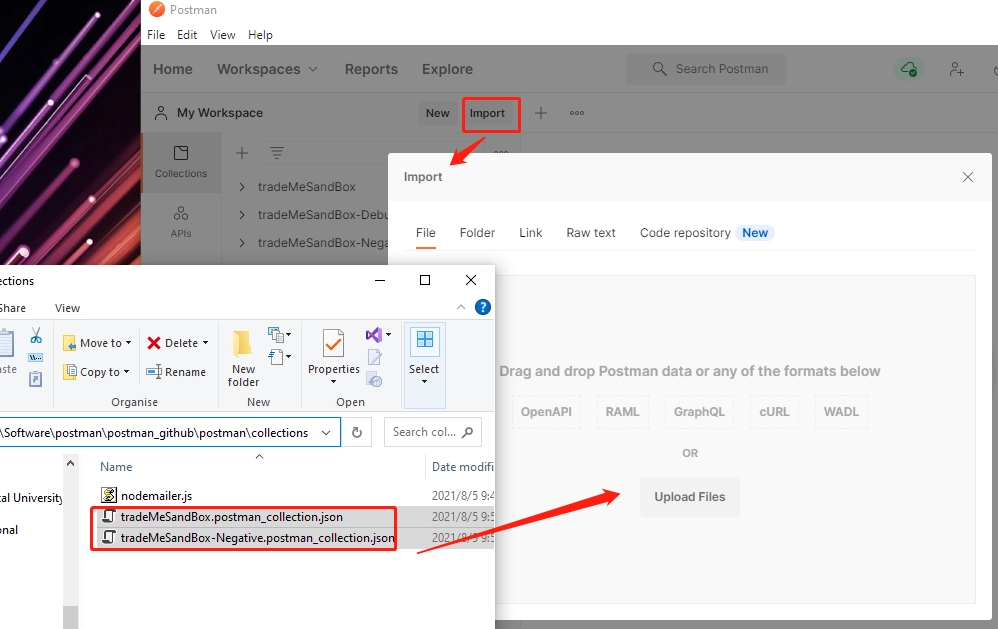The image size is (998, 629).
Task: Click the Paste shortcut icon in Explorer ribbon
Action: coord(36,379)
